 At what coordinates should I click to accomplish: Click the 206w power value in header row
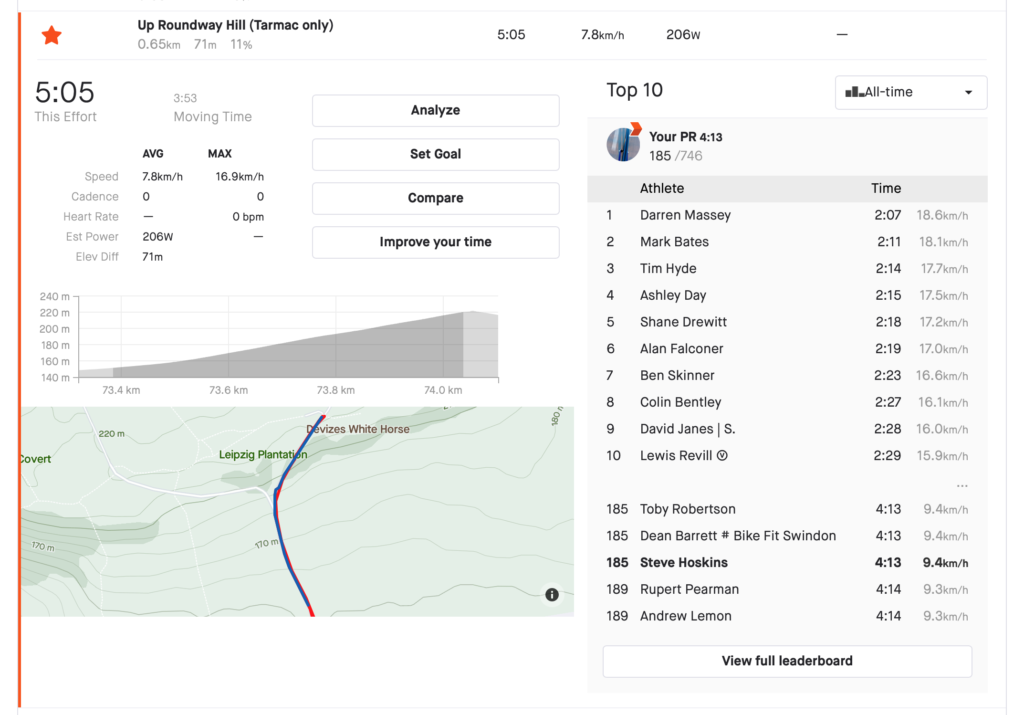pyautogui.click(x=683, y=35)
